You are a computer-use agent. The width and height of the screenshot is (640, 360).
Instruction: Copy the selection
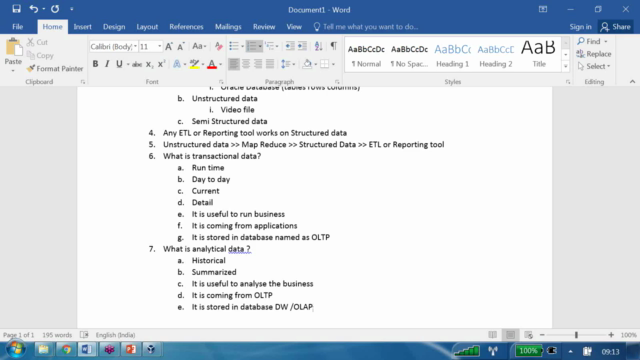point(40,56)
